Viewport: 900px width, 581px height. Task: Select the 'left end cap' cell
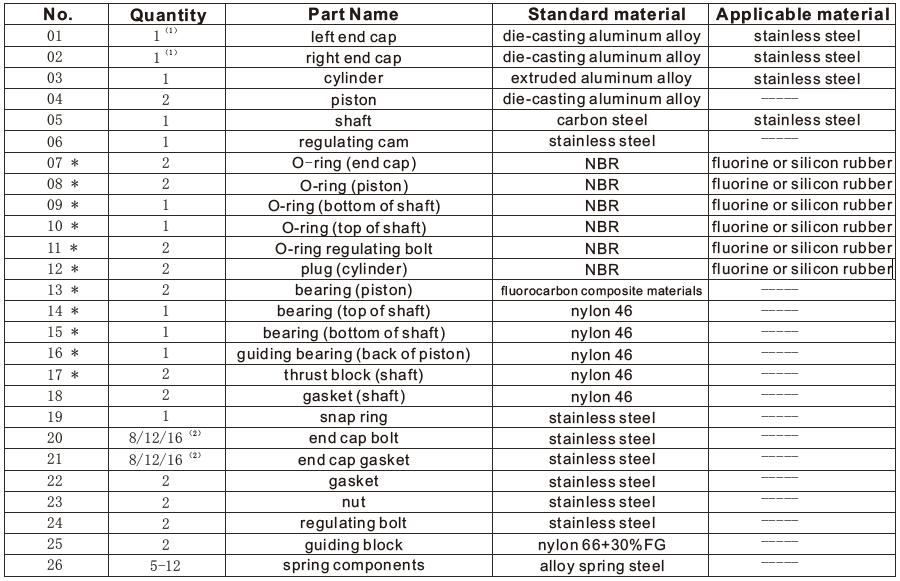(x=353, y=37)
